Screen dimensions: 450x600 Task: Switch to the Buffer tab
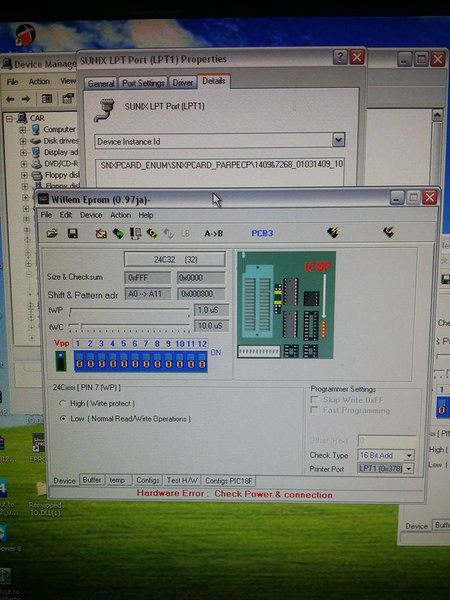click(x=92, y=480)
